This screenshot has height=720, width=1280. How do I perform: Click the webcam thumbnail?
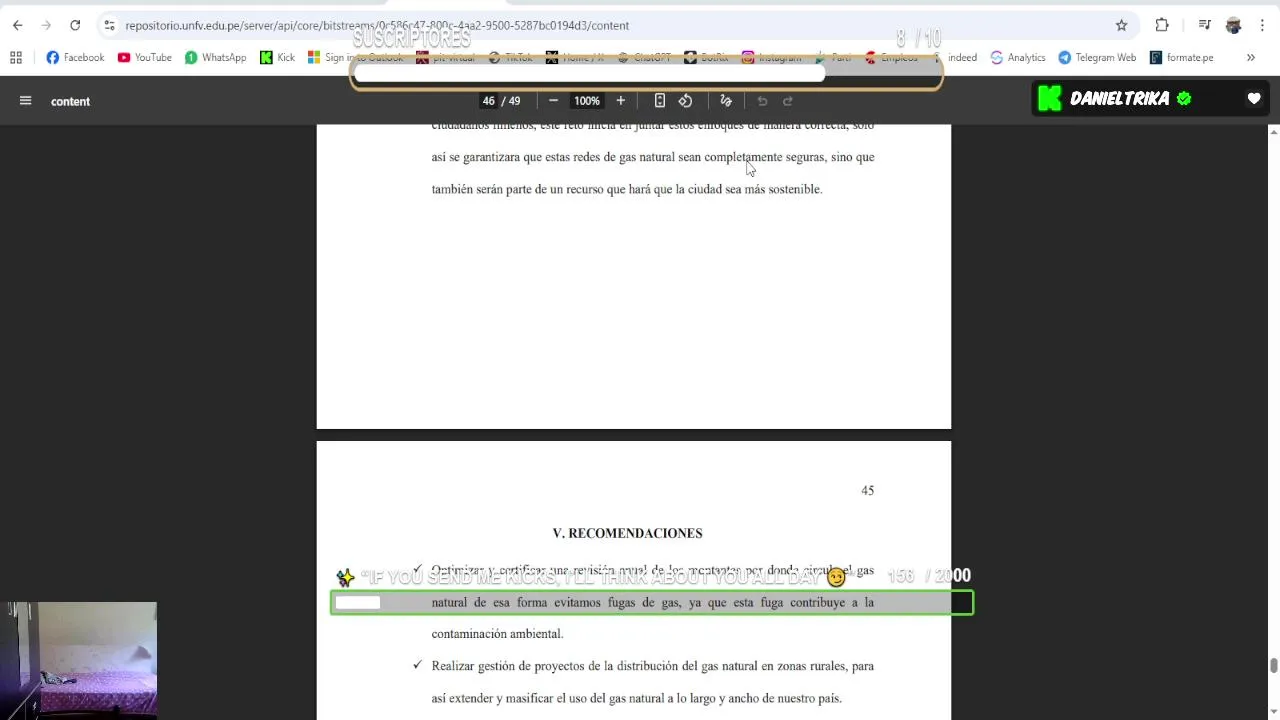(x=79, y=660)
